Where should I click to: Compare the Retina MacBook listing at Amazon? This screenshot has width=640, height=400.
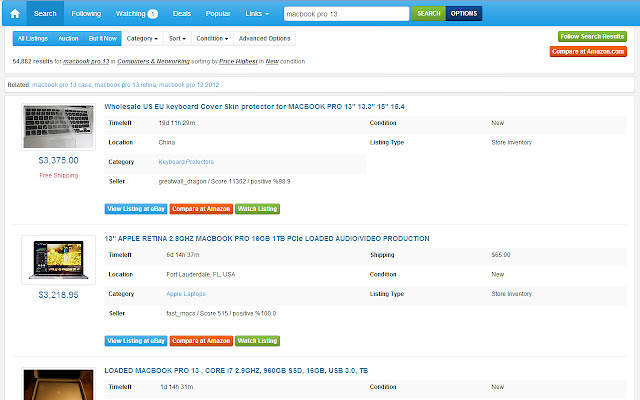(201, 341)
